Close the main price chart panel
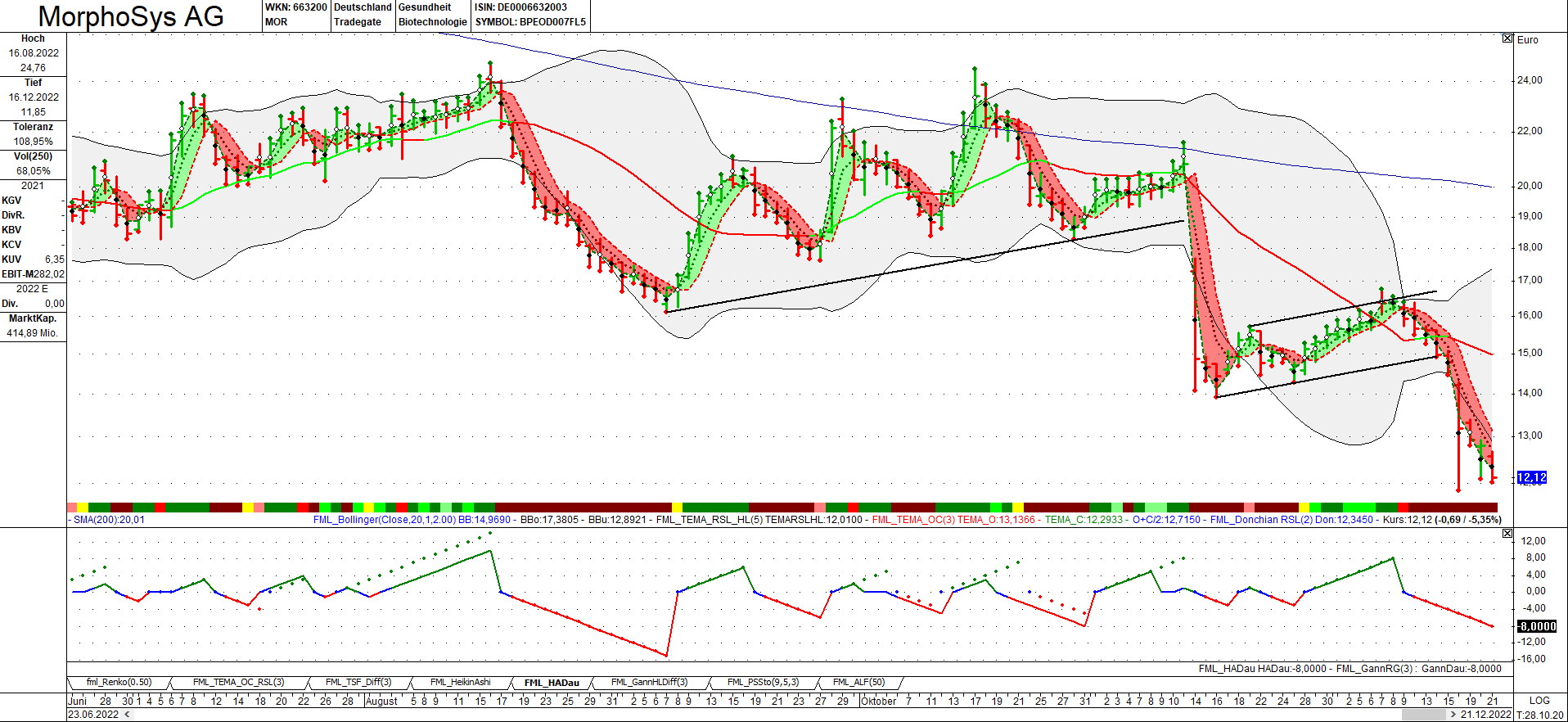Image resolution: width=1568 pixels, height=722 pixels. [1507, 38]
